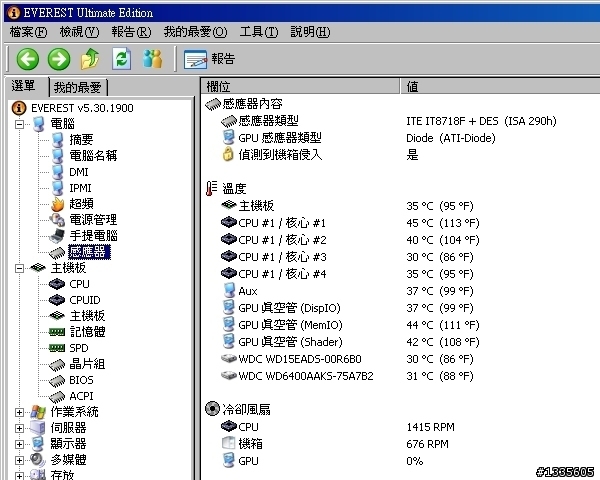Select BIOS in the tree
This screenshot has height=480, width=600.
[81, 380]
